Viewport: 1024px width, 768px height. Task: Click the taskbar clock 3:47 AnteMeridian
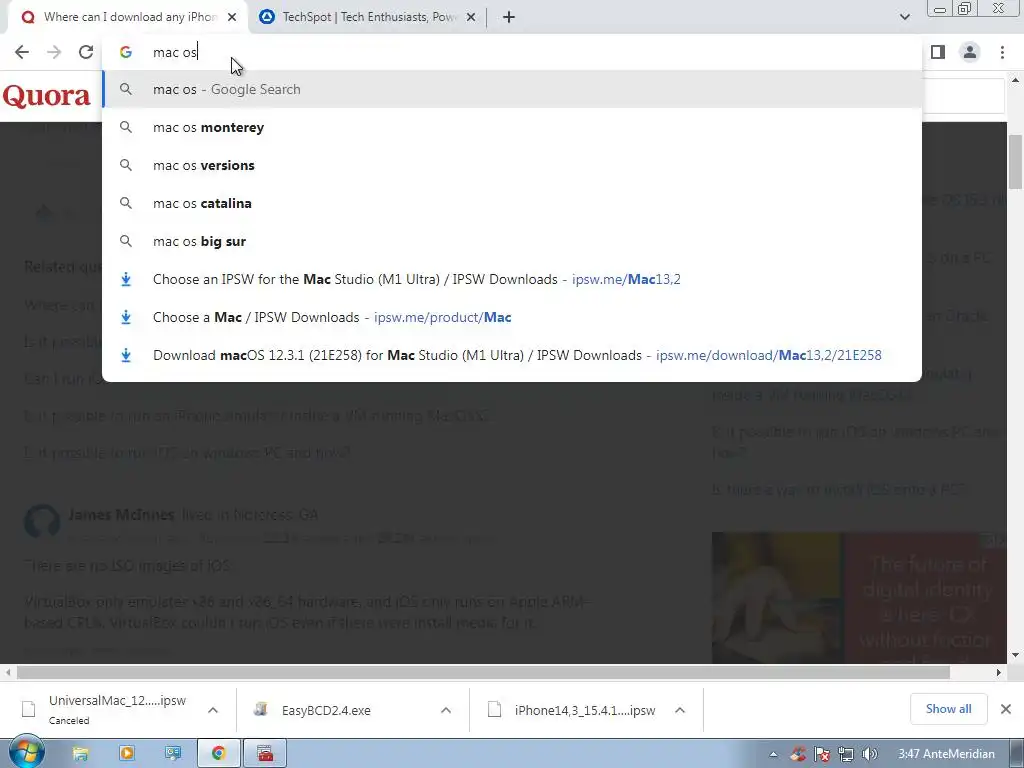[x=946, y=754]
